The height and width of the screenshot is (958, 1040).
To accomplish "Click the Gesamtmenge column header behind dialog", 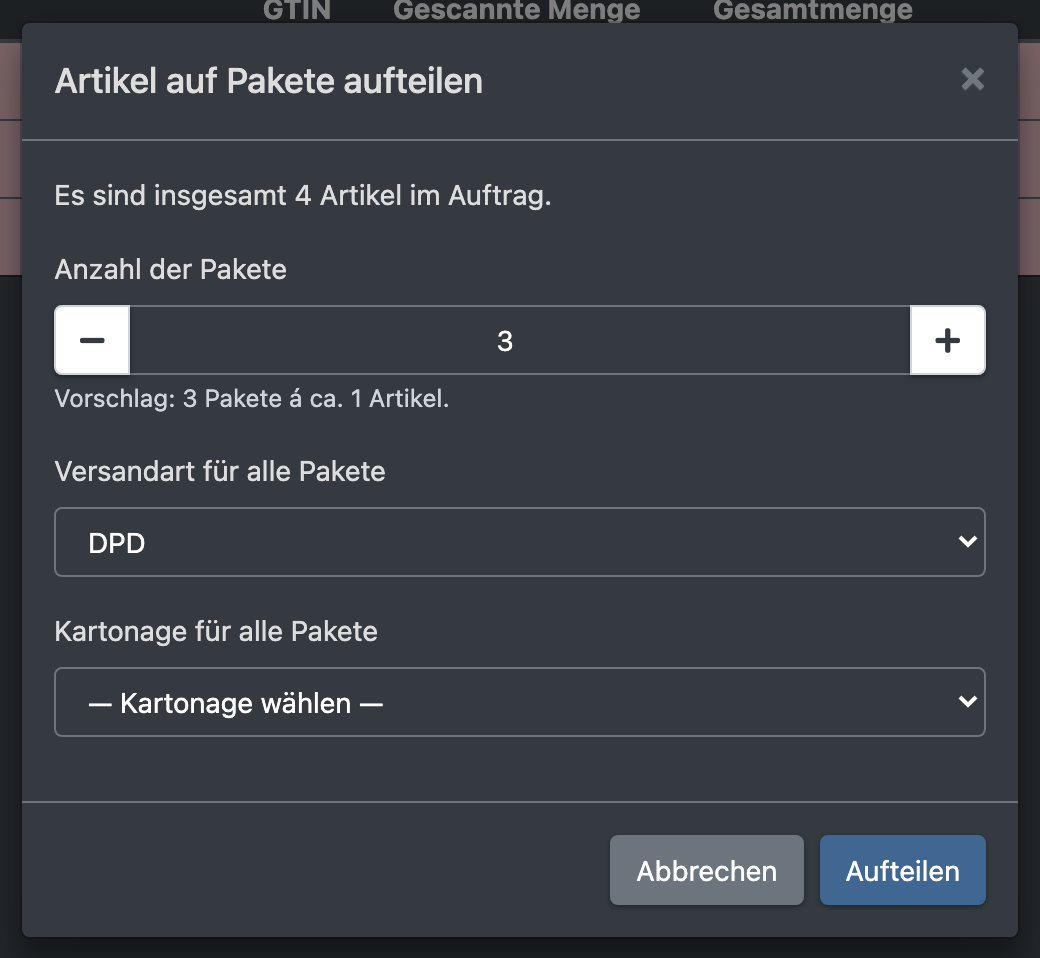I will pos(812,10).
